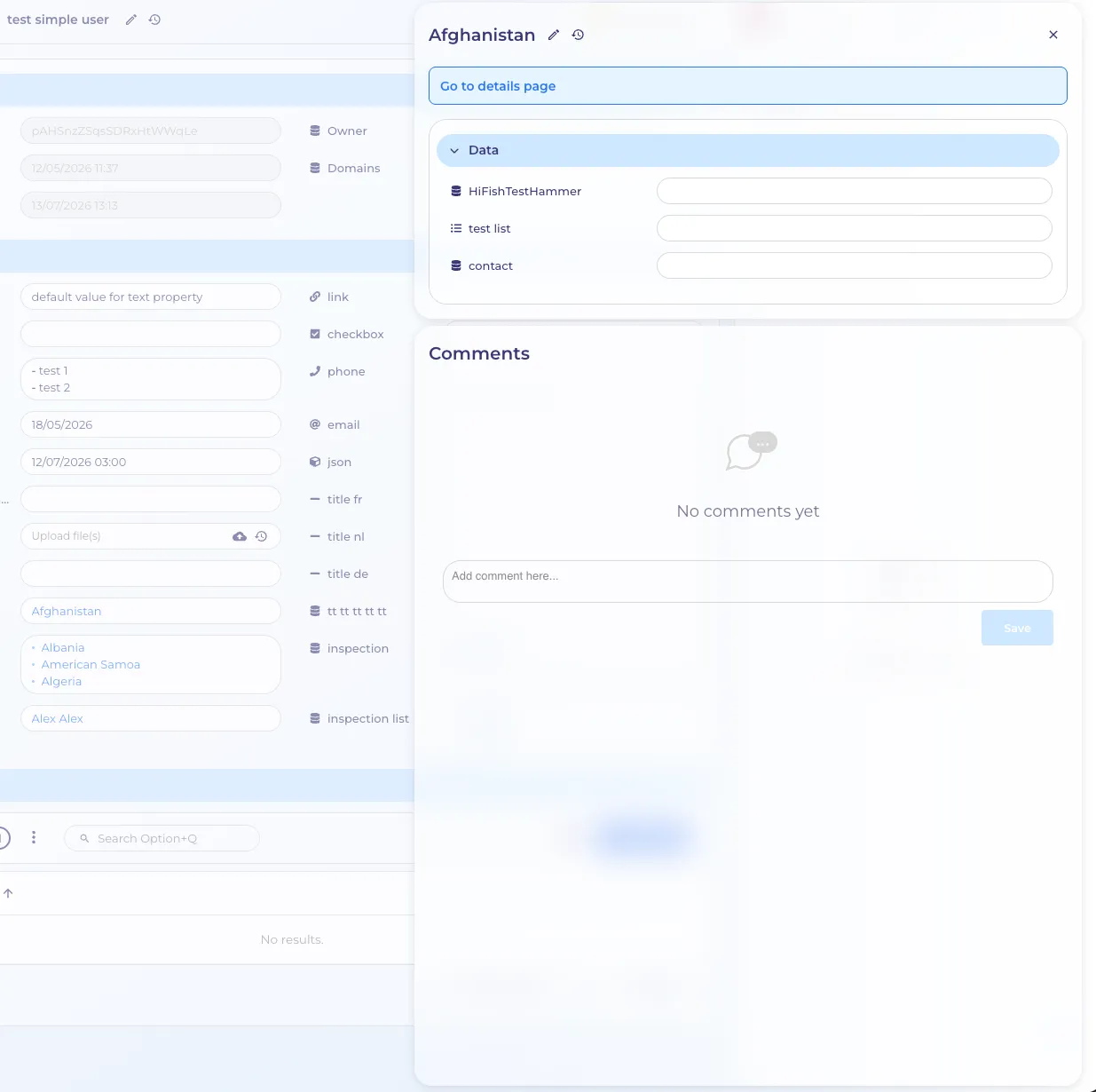Viewport: 1096px width, 1092px height.
Task: Click the upload cloud icon in file field
Action: 240,536
